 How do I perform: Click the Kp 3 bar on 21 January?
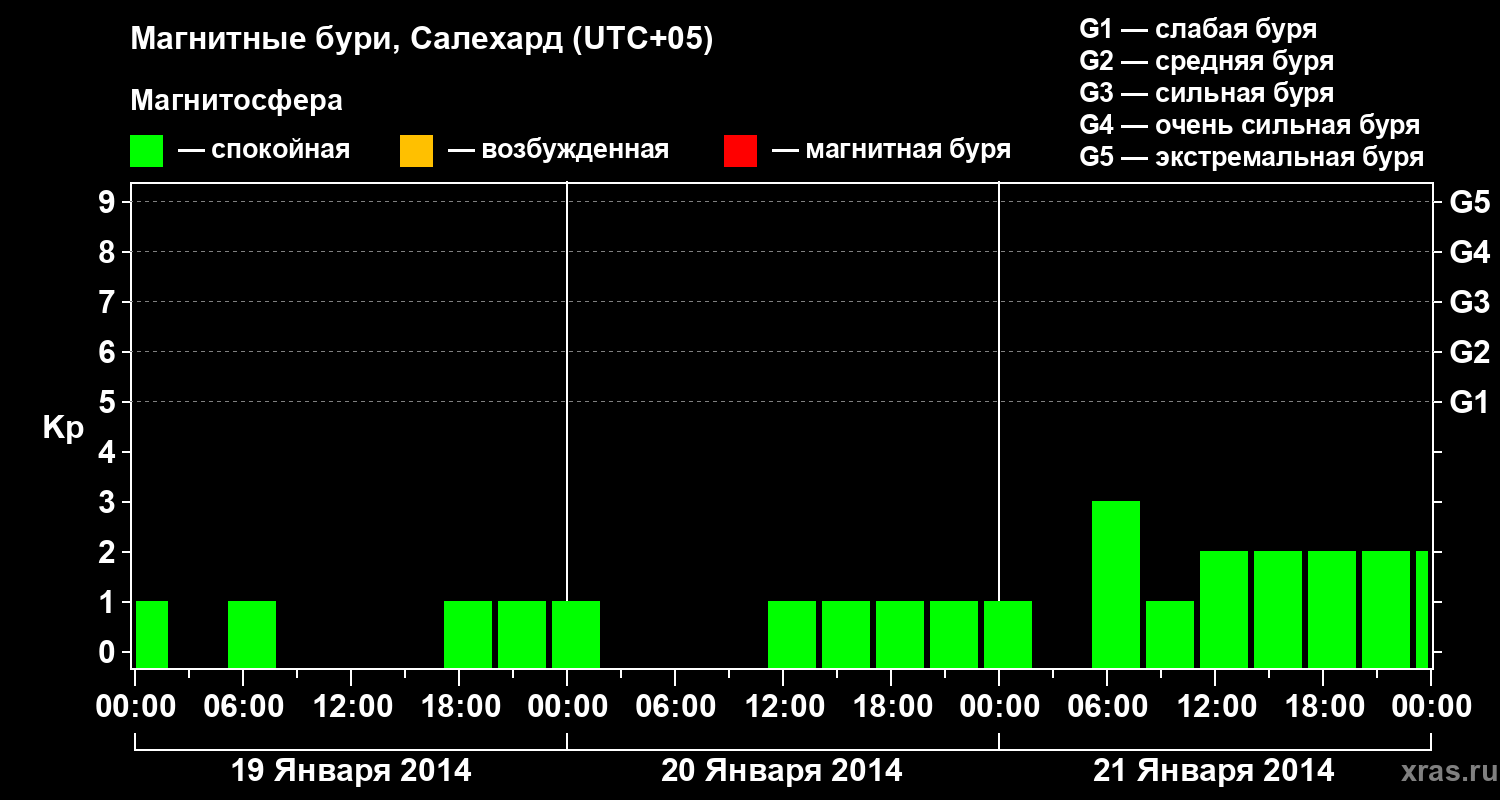point(1116,584)
